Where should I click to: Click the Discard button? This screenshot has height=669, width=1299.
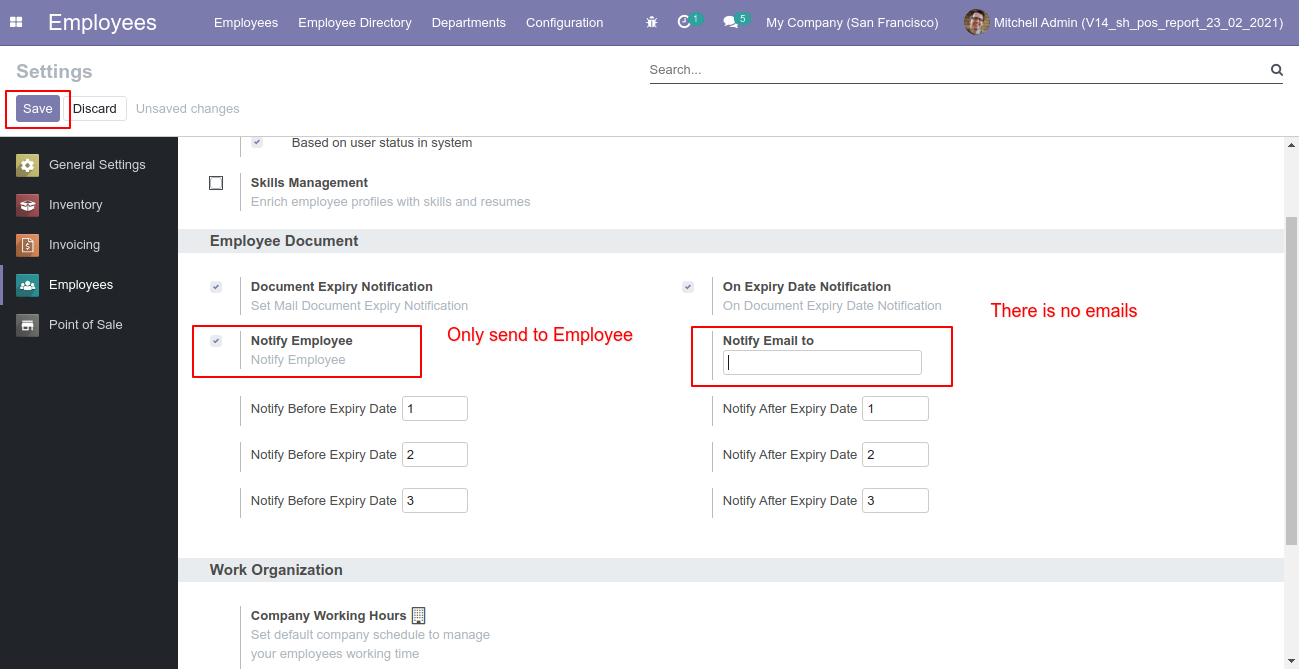click(x=95, y=109)
